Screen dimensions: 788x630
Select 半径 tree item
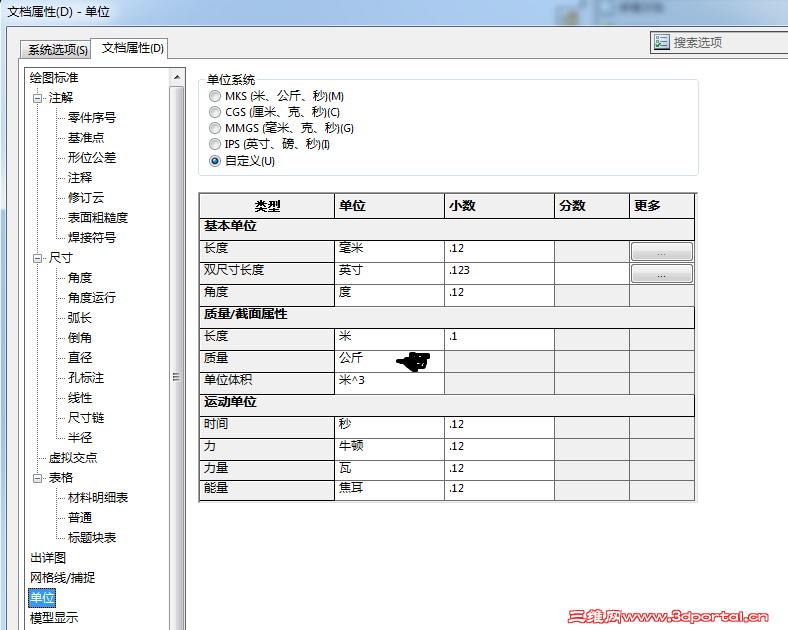[x=80, y=438]
